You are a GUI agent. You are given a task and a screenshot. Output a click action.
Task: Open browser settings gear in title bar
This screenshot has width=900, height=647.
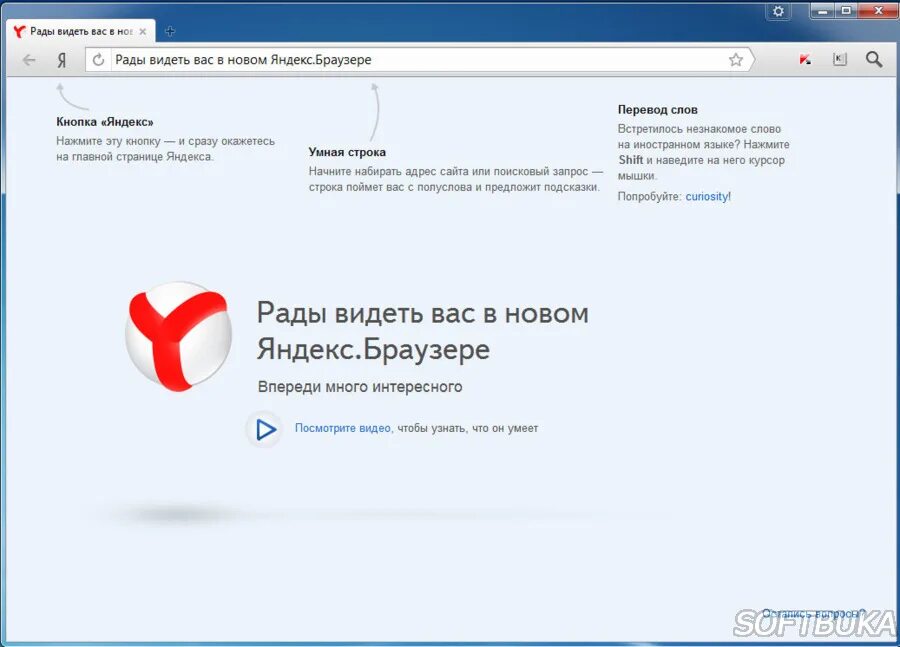pos(778,11)
